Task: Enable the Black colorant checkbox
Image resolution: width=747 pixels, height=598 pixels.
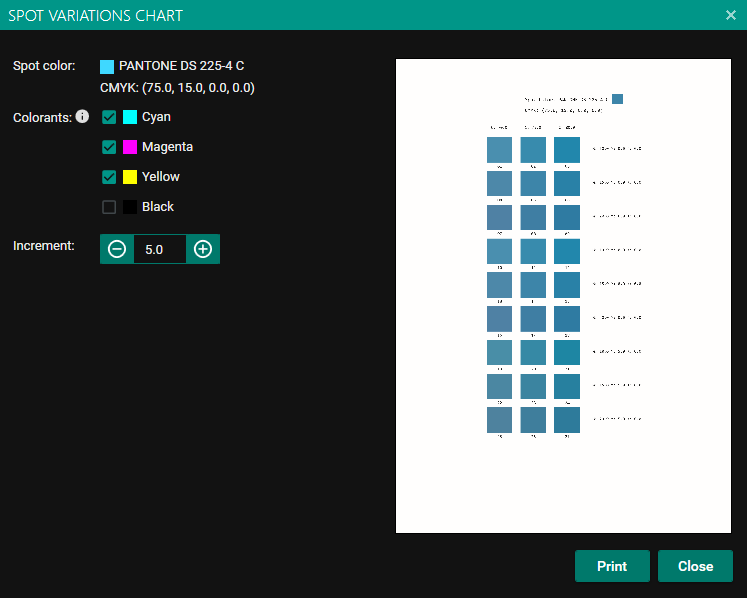Action: coord(109,207)
